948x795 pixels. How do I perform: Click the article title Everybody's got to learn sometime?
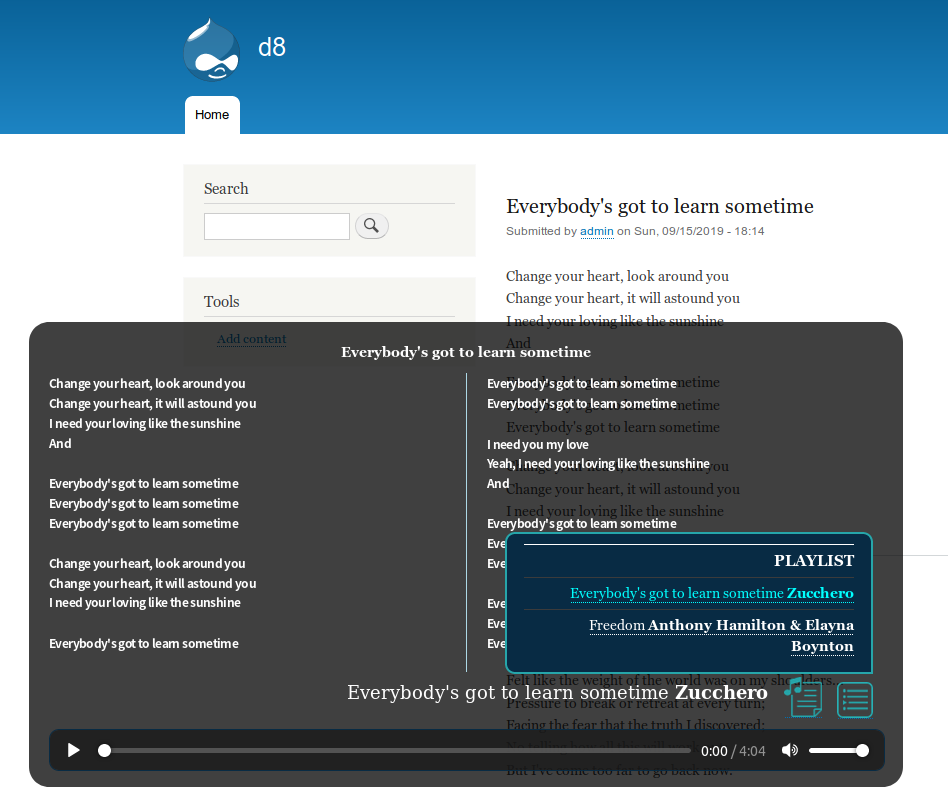(660, 206)
